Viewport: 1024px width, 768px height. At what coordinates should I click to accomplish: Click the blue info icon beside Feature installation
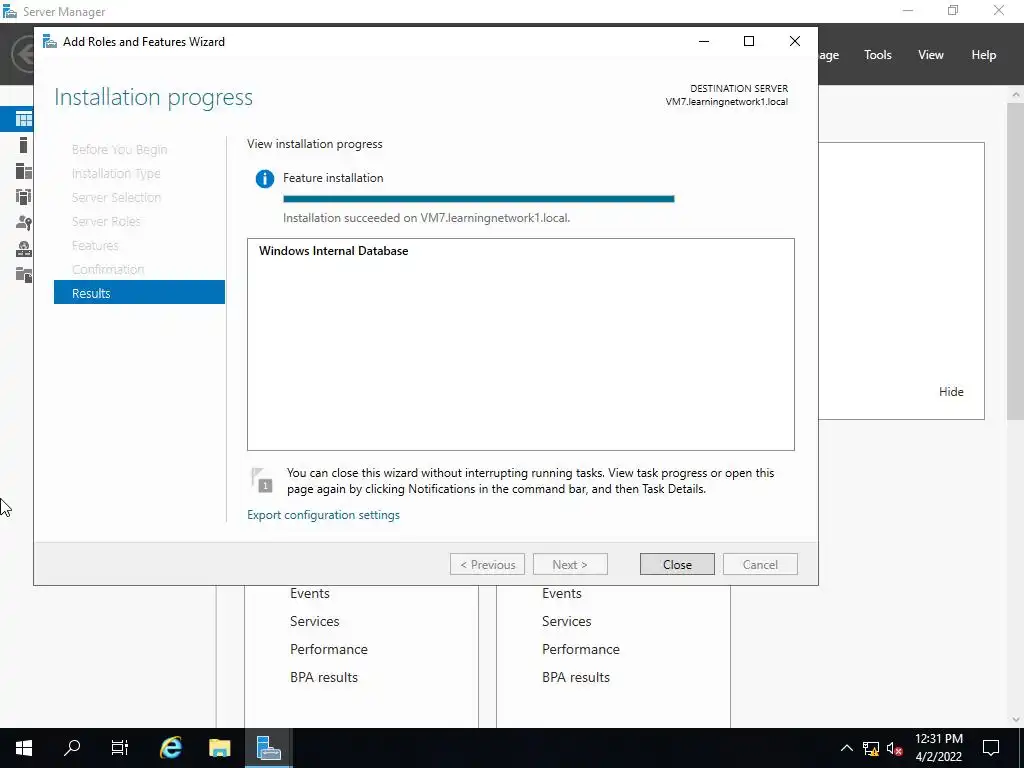coord(264,178)
